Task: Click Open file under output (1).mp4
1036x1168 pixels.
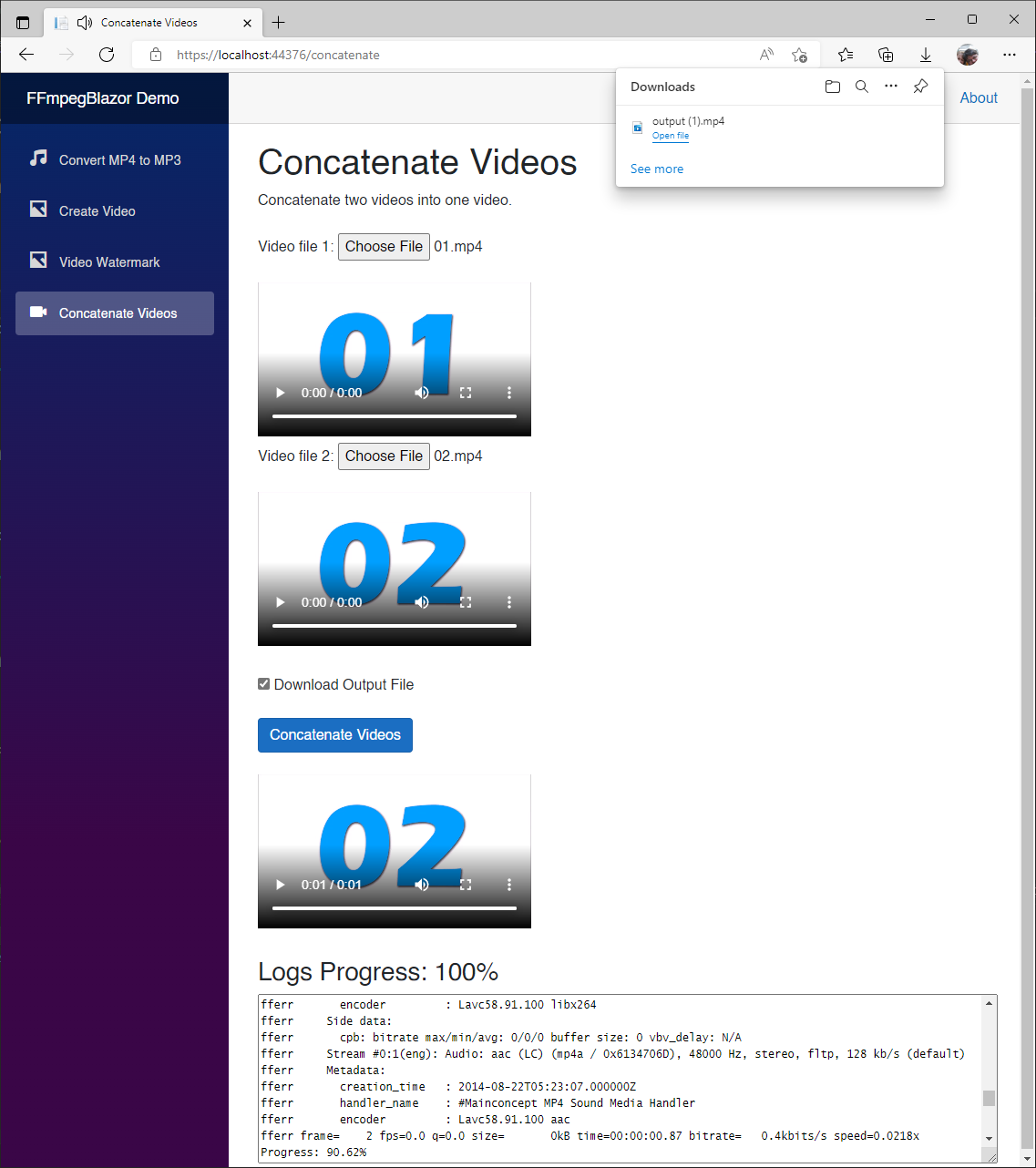Action: [671, 136]
